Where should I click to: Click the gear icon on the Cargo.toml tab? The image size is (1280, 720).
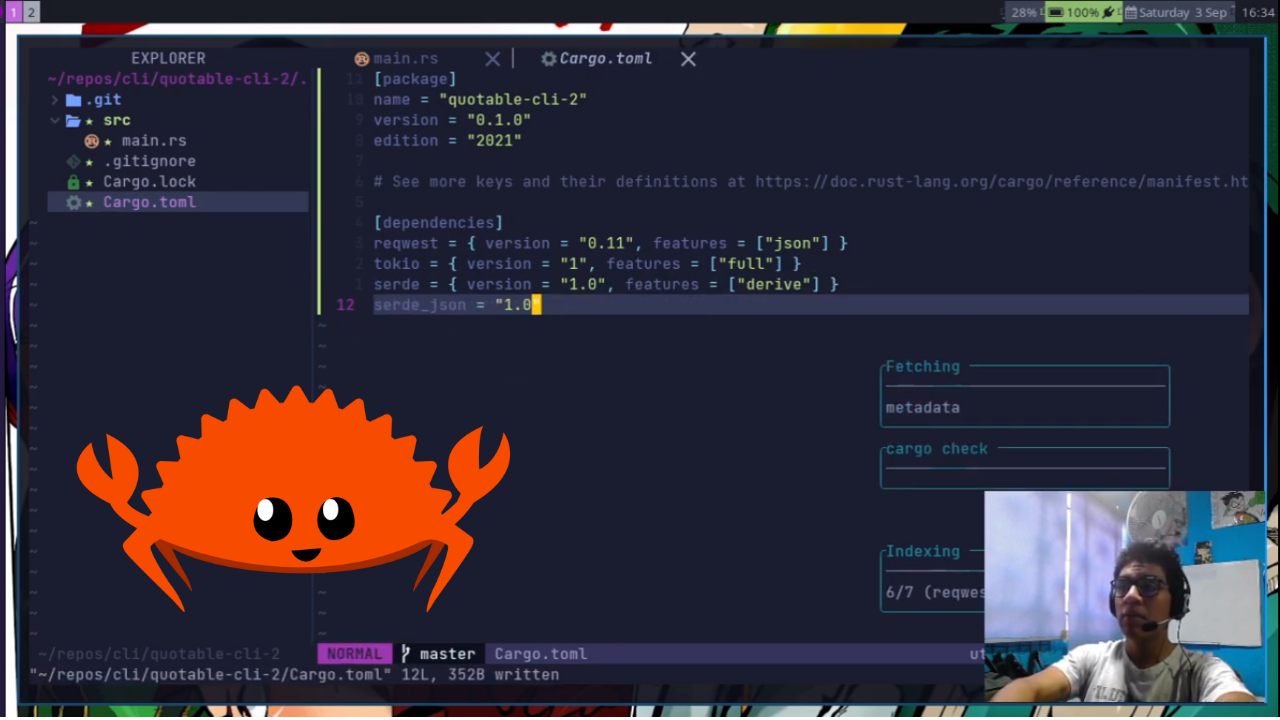[x=548, y=59]
